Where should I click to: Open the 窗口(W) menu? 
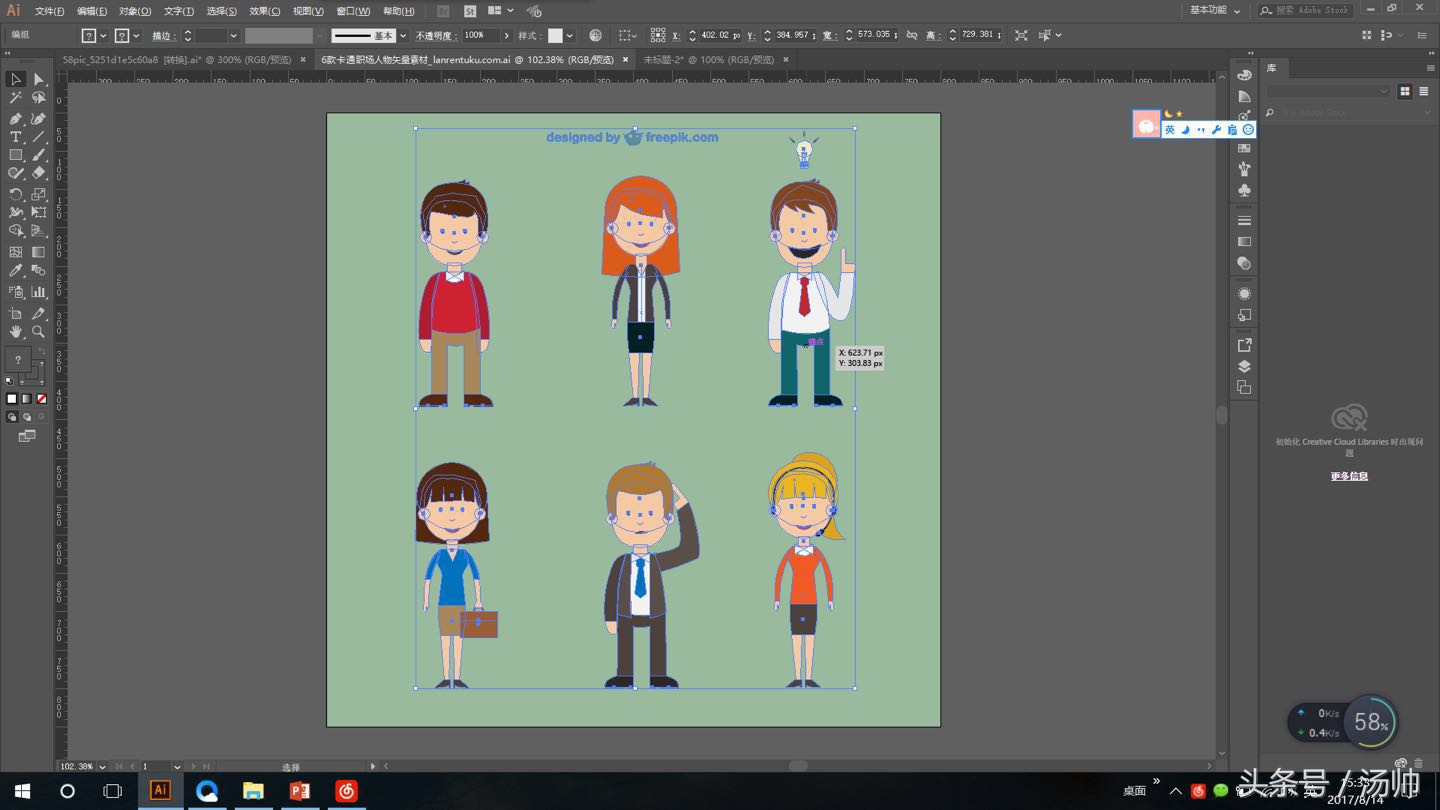(353, 11)
